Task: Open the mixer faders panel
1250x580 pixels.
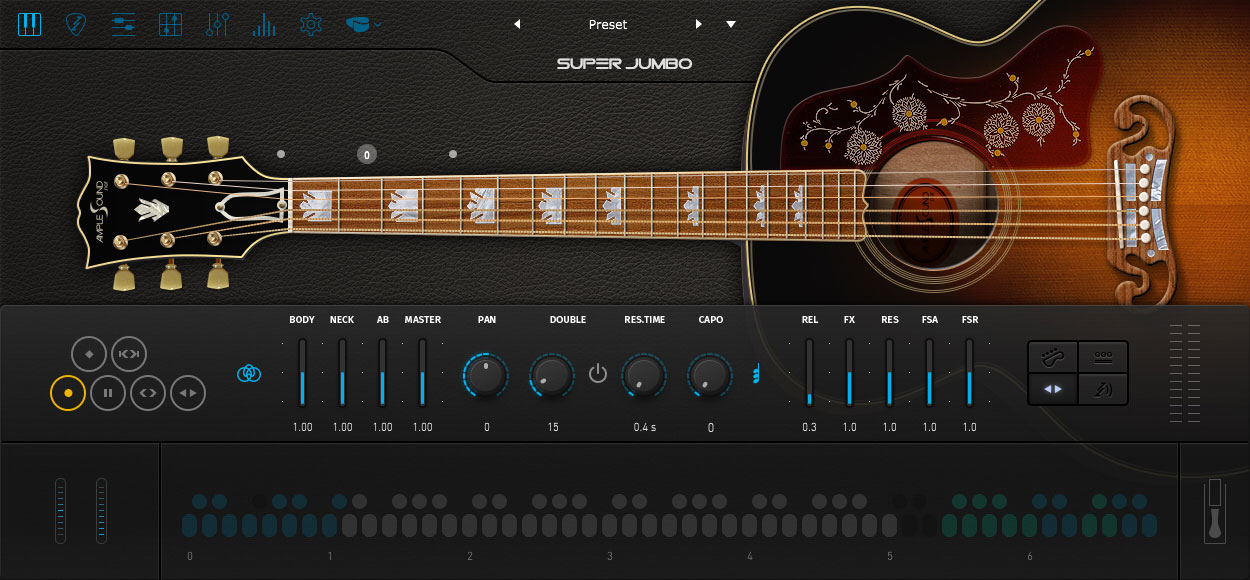Action: [217, 24]
